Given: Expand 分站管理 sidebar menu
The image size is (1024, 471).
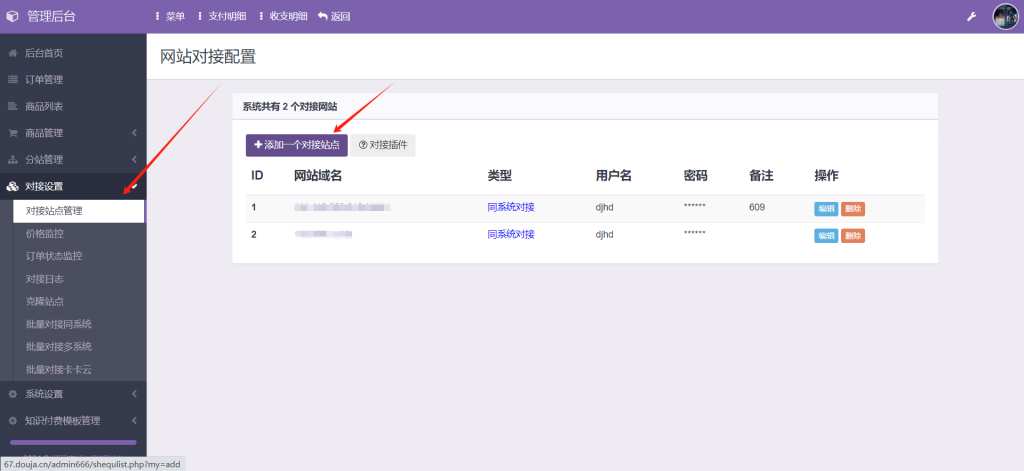Looking at the screenshot, I should tap(73, 159).
